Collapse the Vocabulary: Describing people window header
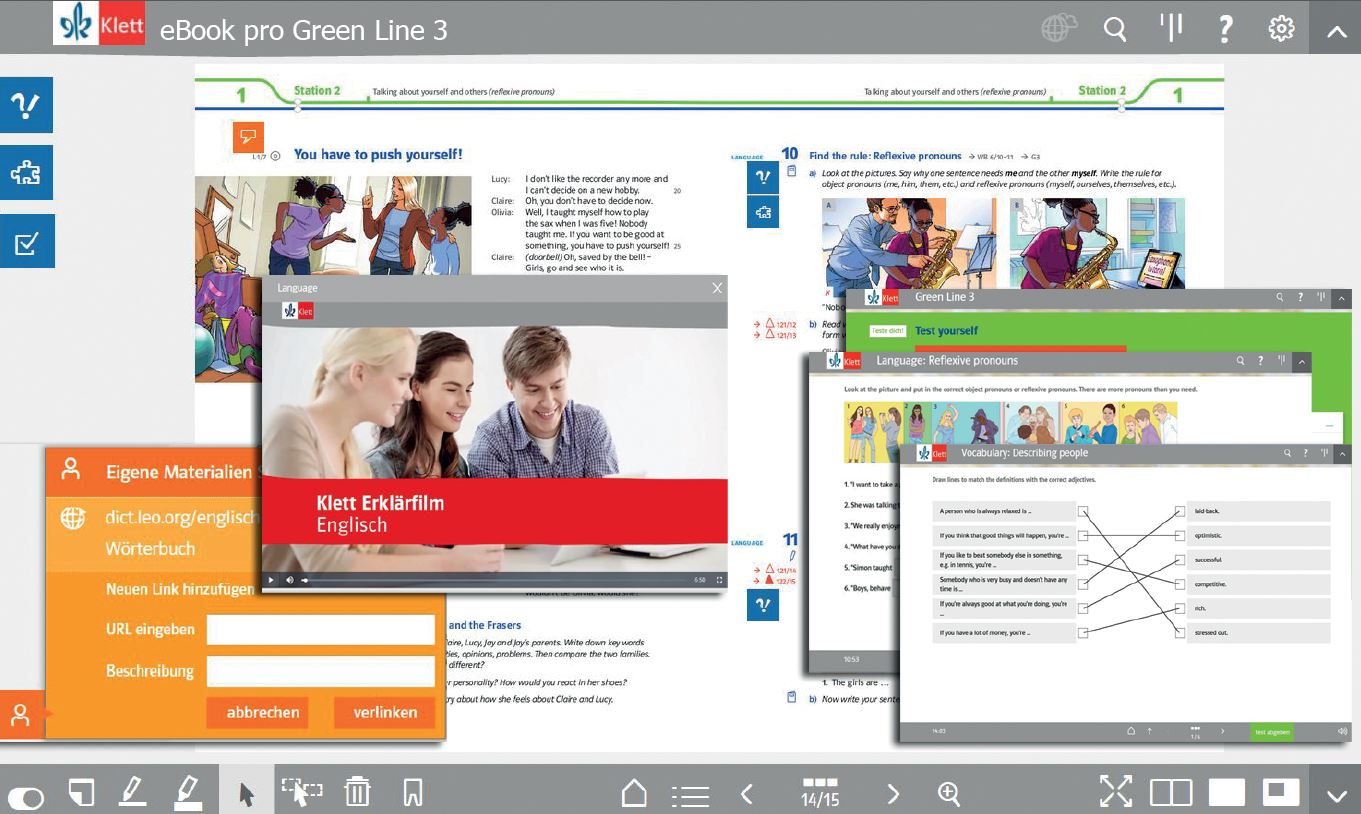 pos(1340,453)
